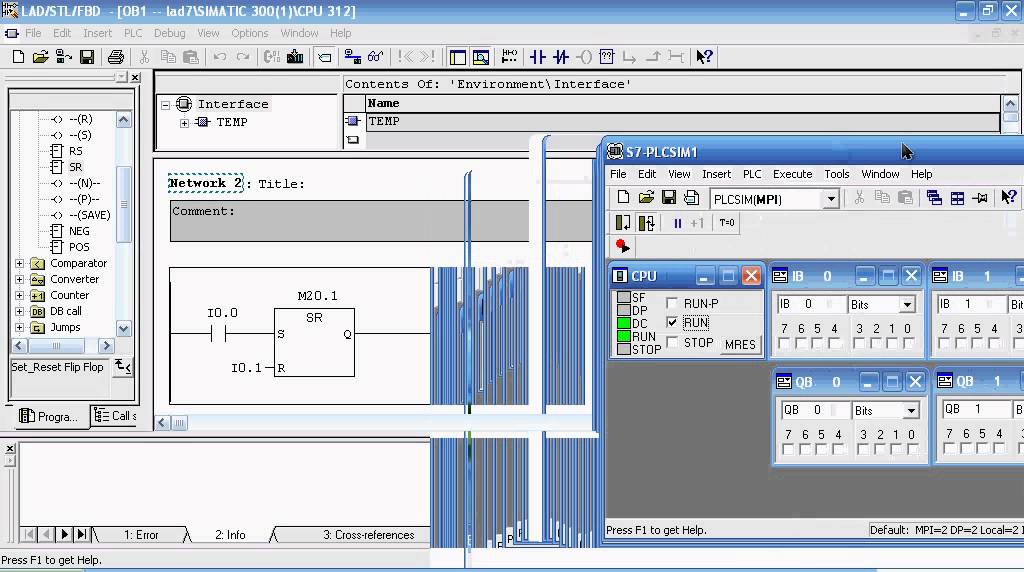Click PLCSIM record/playback red icon

(622, 246)
